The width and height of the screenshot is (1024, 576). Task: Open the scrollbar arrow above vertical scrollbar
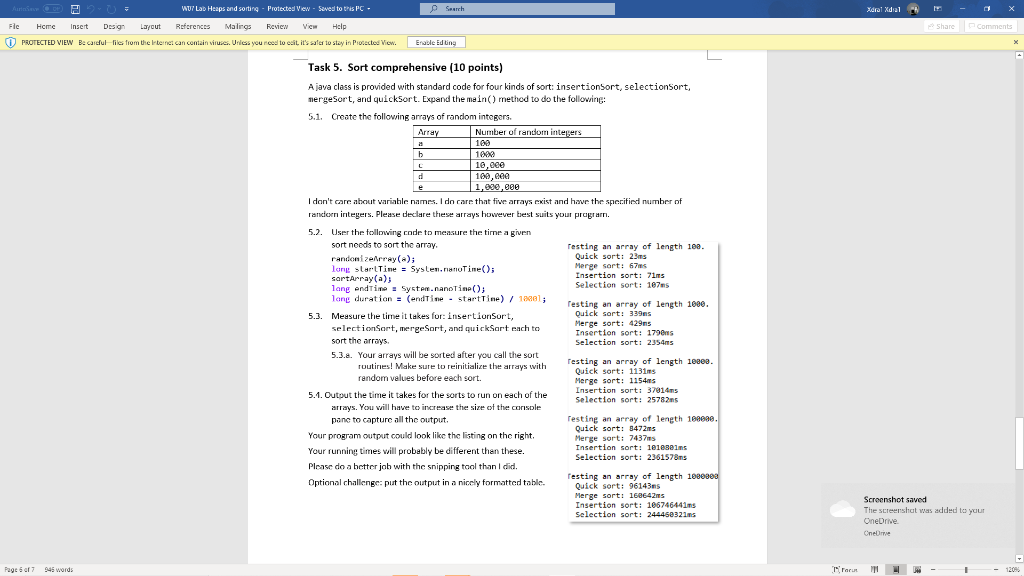click(x=1018, y=57)
